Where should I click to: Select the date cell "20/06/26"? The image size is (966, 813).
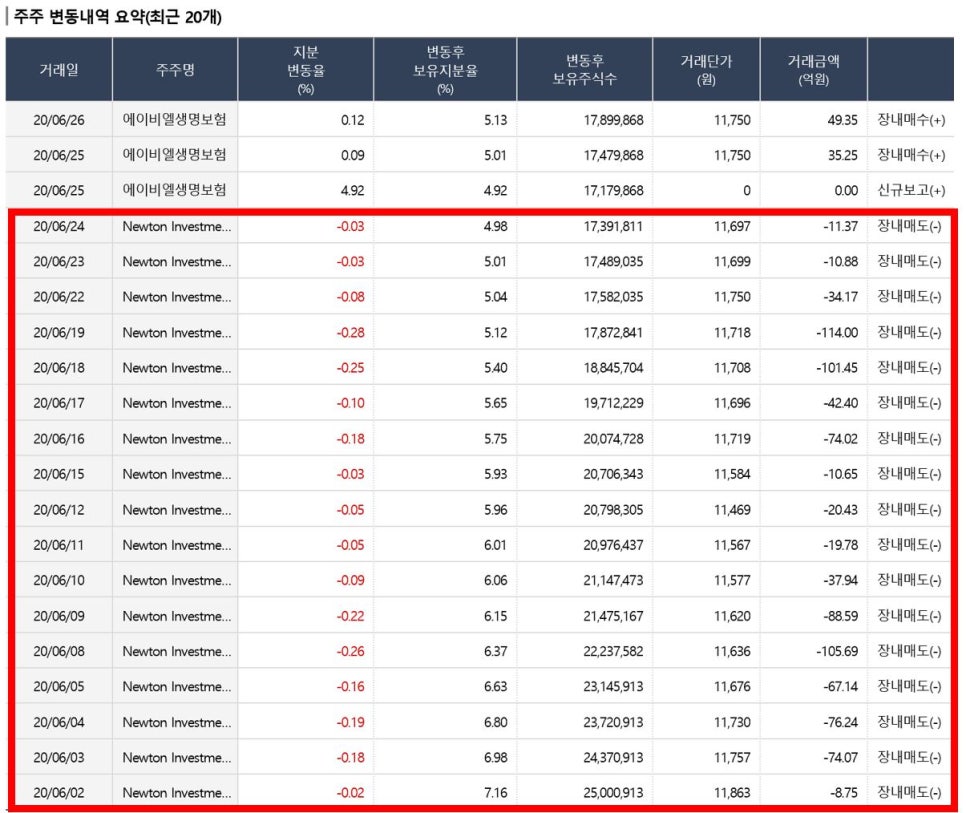(59, 120)
